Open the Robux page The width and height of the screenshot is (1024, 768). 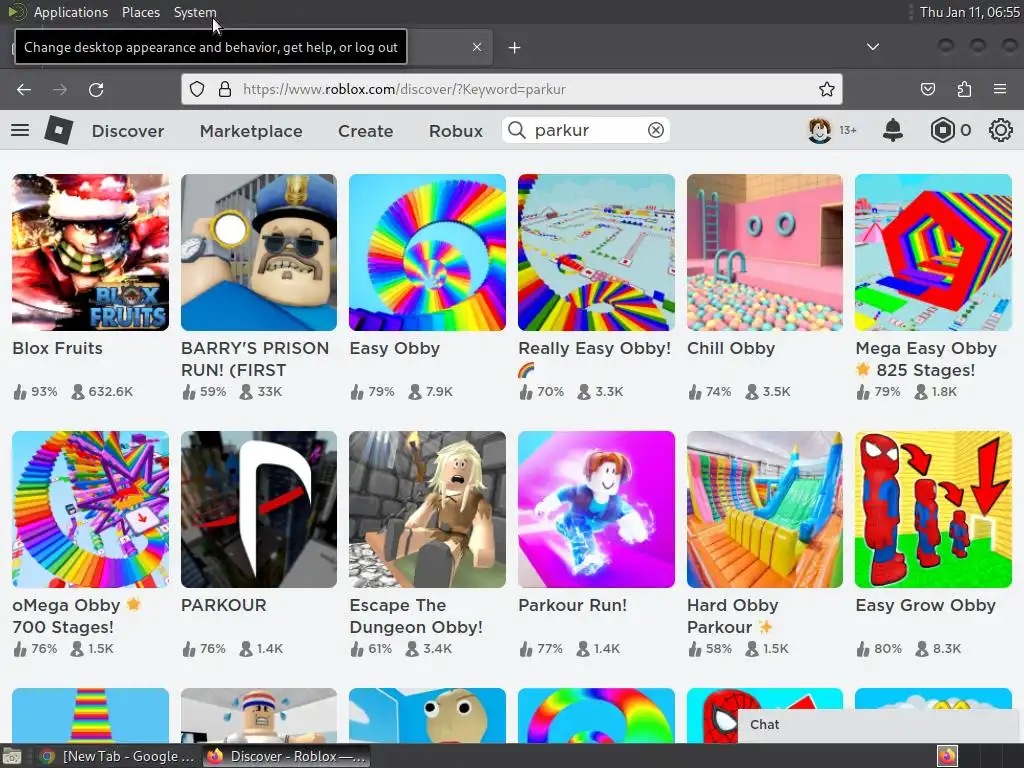tap(456, 131)
